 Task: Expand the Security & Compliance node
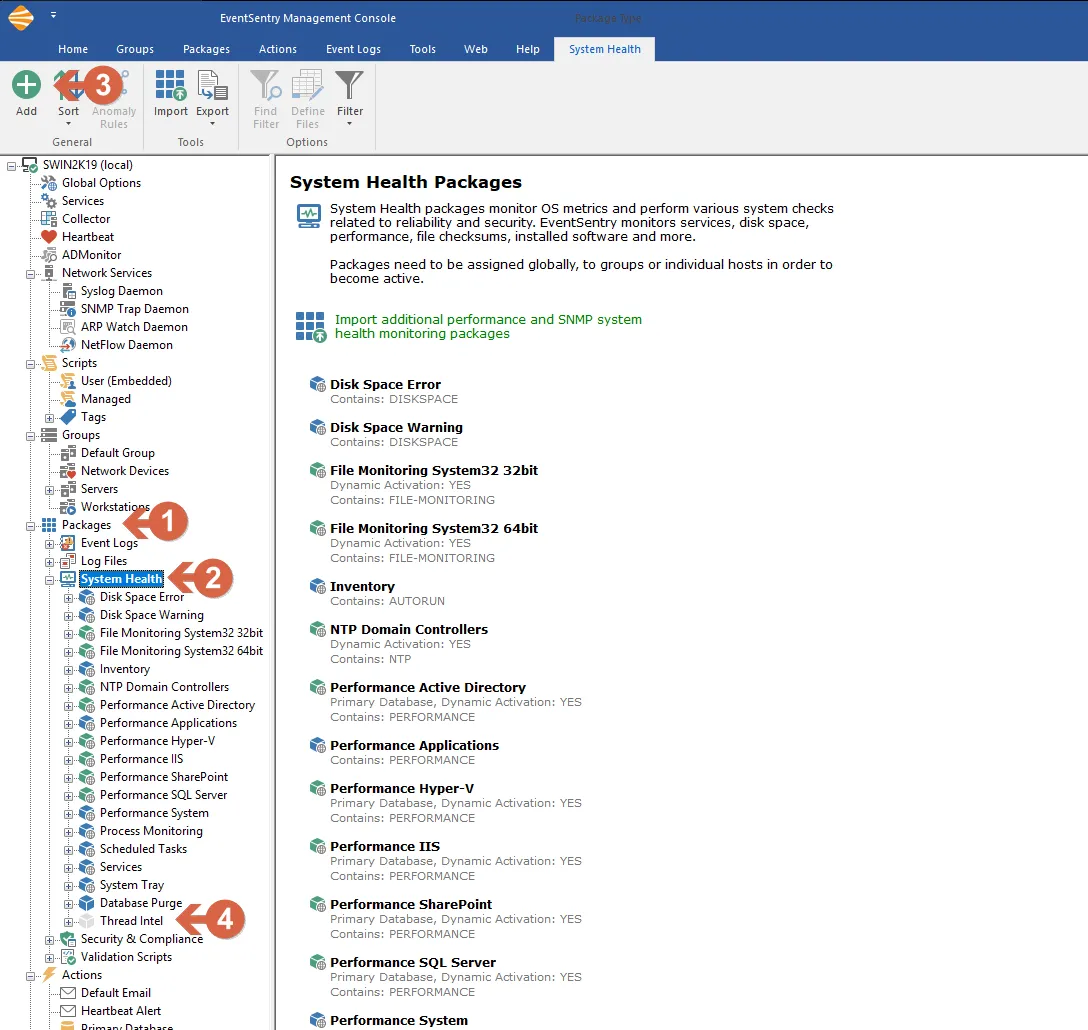[x=49, y=940]
